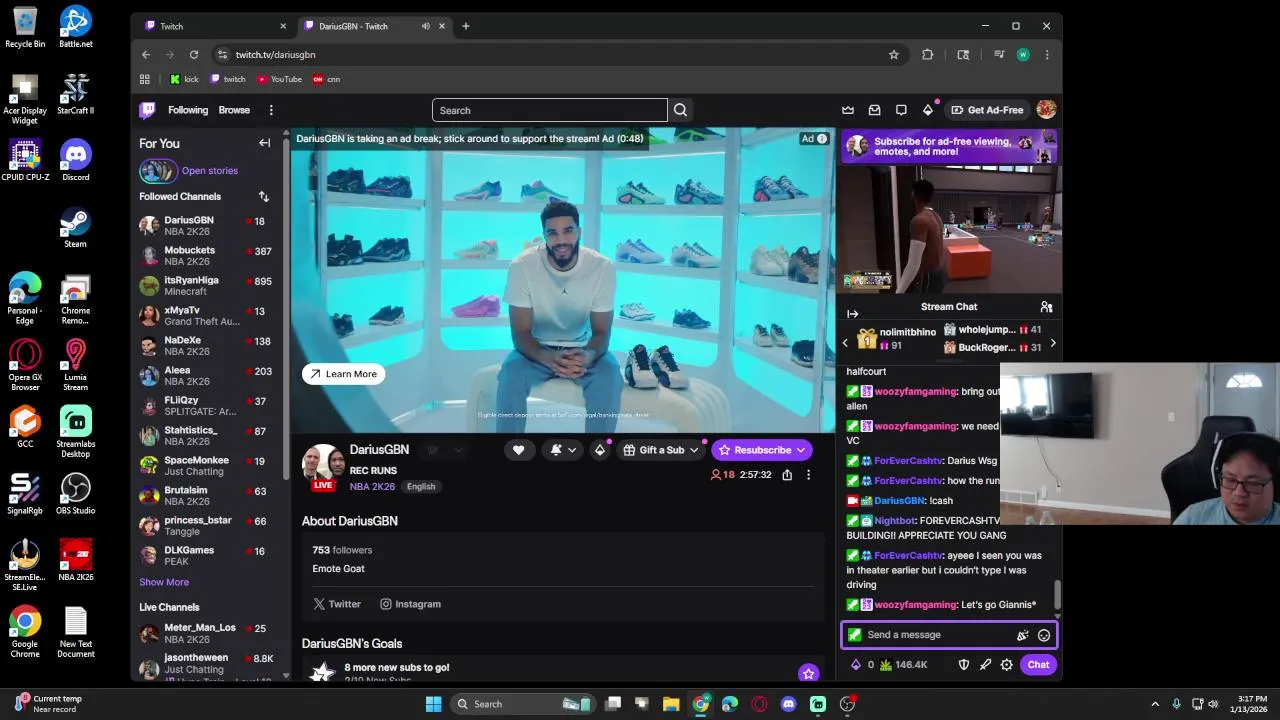
Task: Open the Chrome extensions puzzle icon
Action: click(x=928, y=55)
